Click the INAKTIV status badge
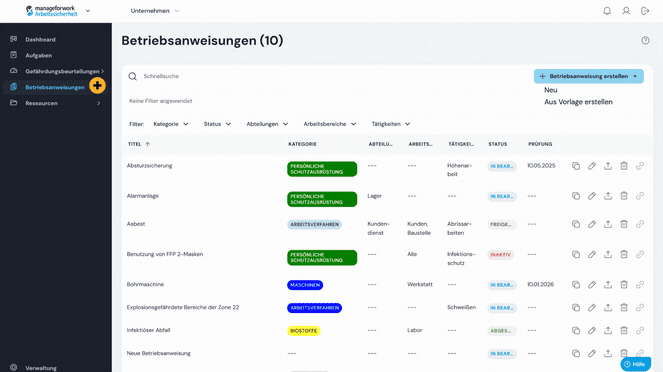The width and height of the screenshot is (663, 372). tap(501, 255)
